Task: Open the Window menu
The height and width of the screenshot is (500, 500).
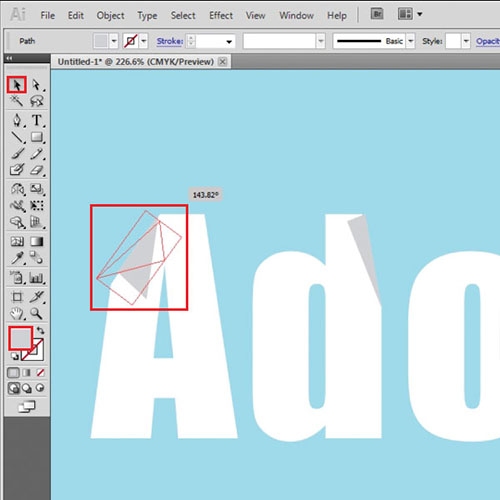Action: [296, 15]
